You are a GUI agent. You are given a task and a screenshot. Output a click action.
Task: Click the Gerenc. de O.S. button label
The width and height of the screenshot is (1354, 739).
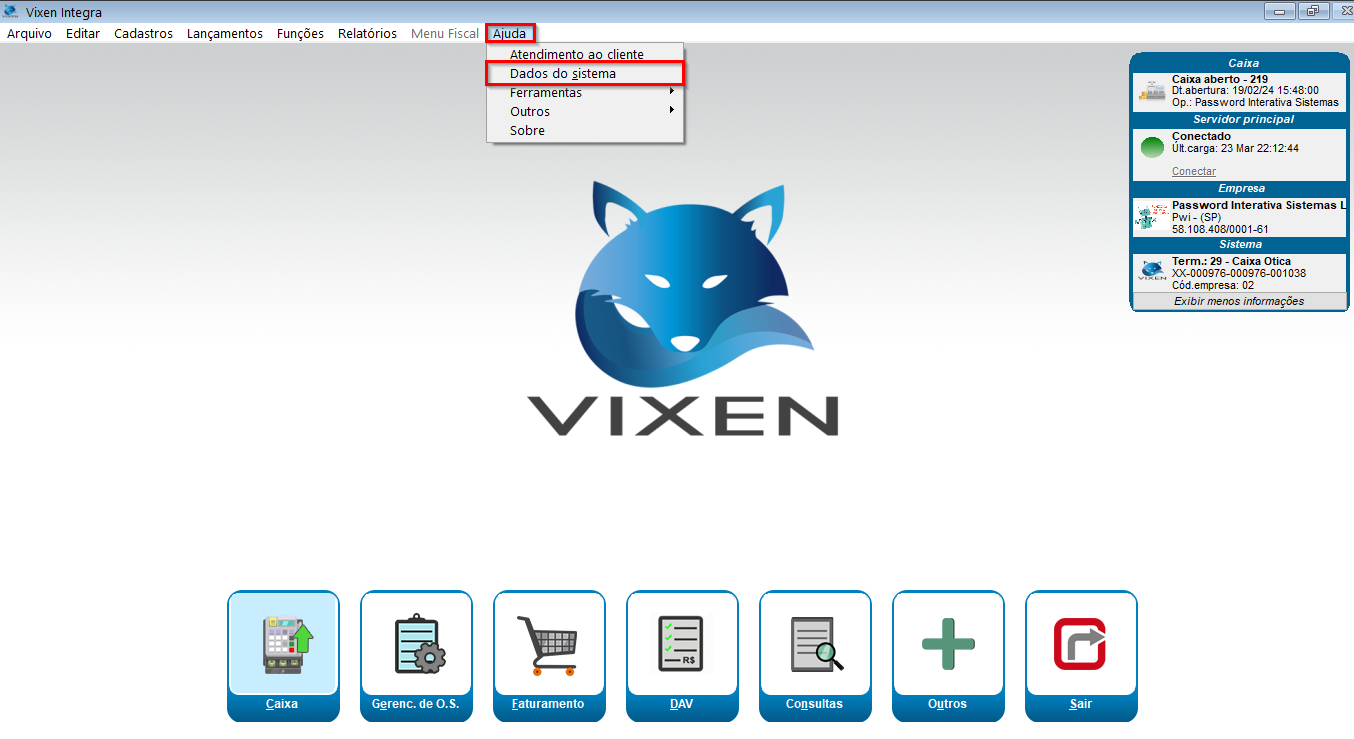coord(415,704)
